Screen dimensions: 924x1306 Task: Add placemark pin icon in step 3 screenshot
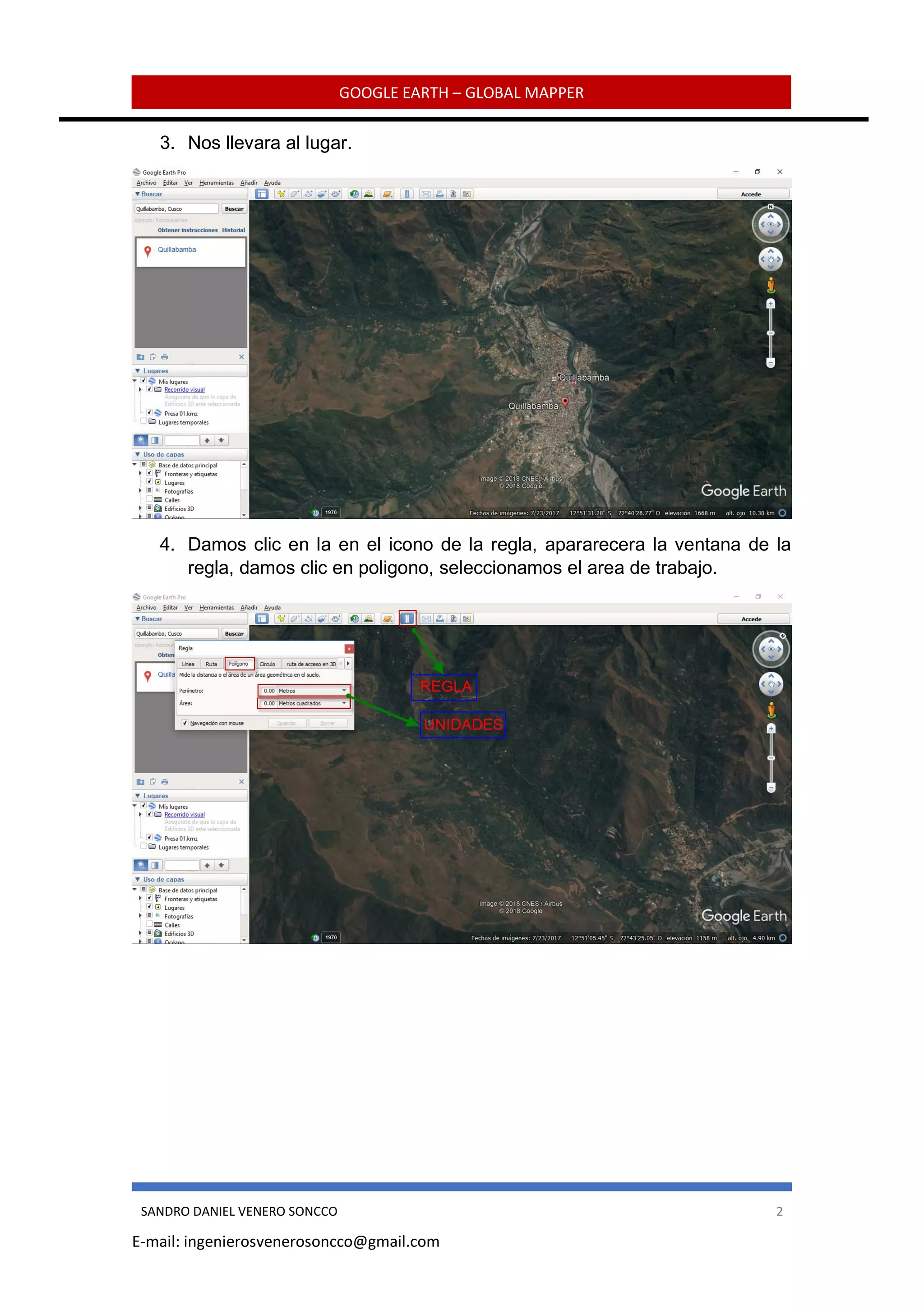pyautogui.click(x=281, y=194)
